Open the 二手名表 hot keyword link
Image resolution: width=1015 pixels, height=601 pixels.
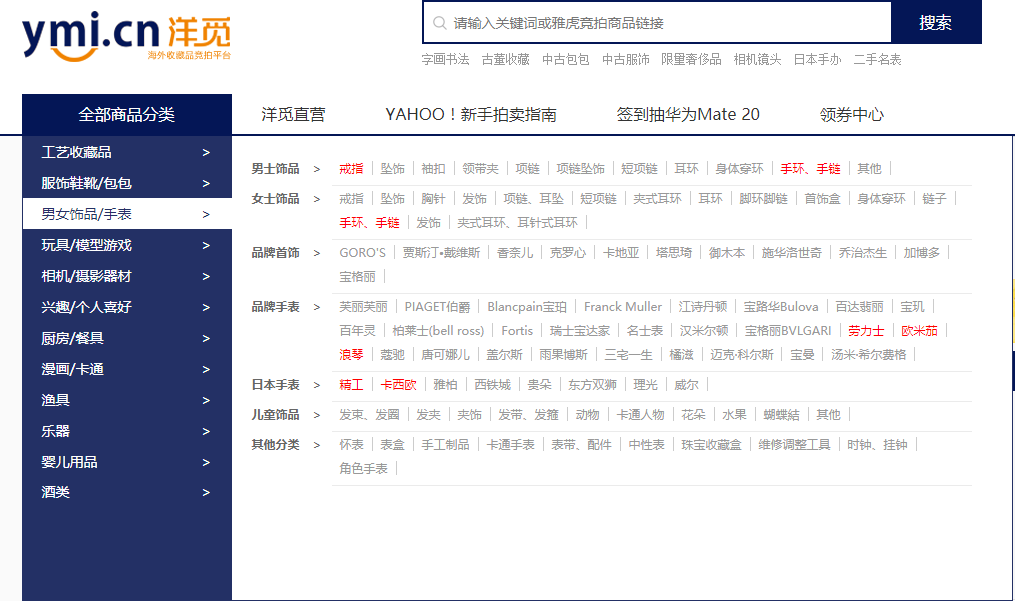877,60
